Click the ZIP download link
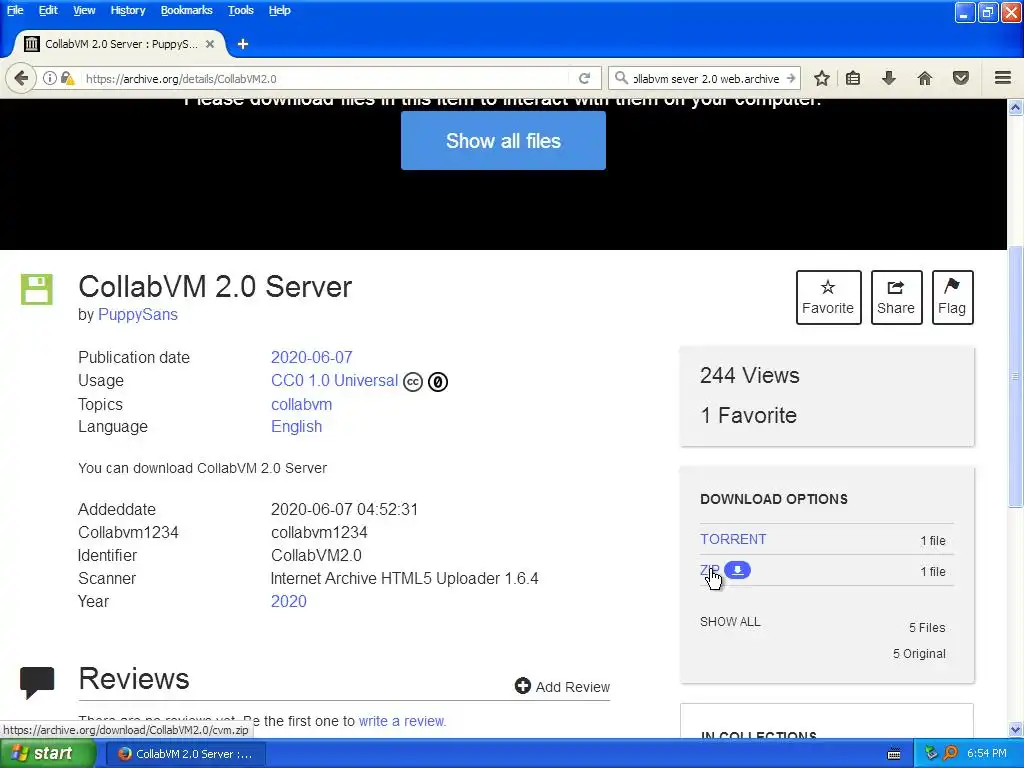The height and width of the screenshot is (768, 1024). [710, 570]
